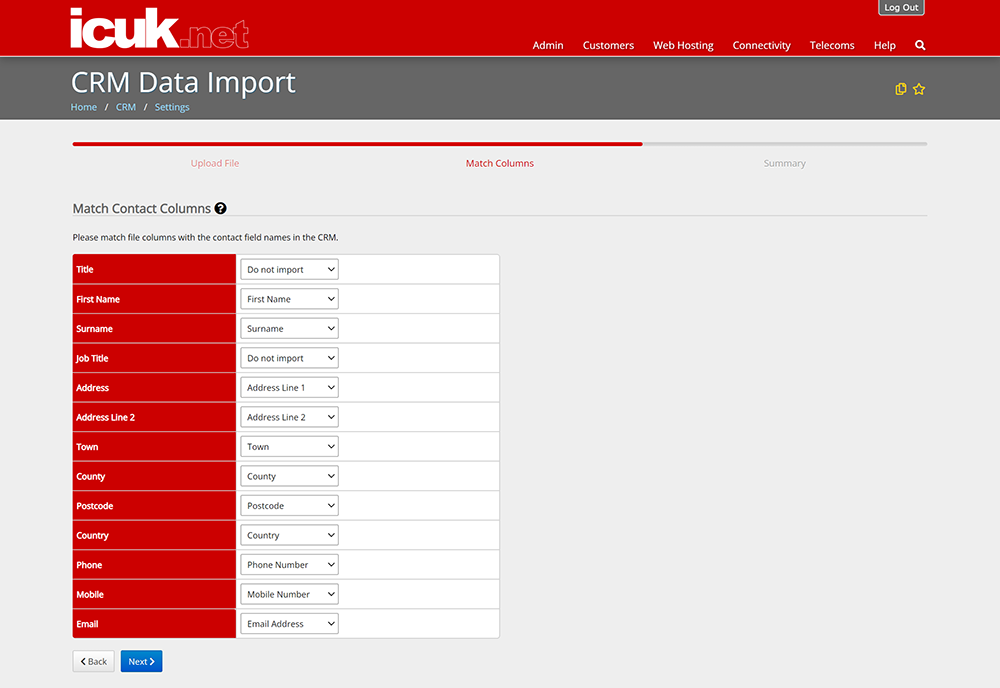Open the Web Hosting menu
This screenshot has width=1000, height=688.
point(683,45)
